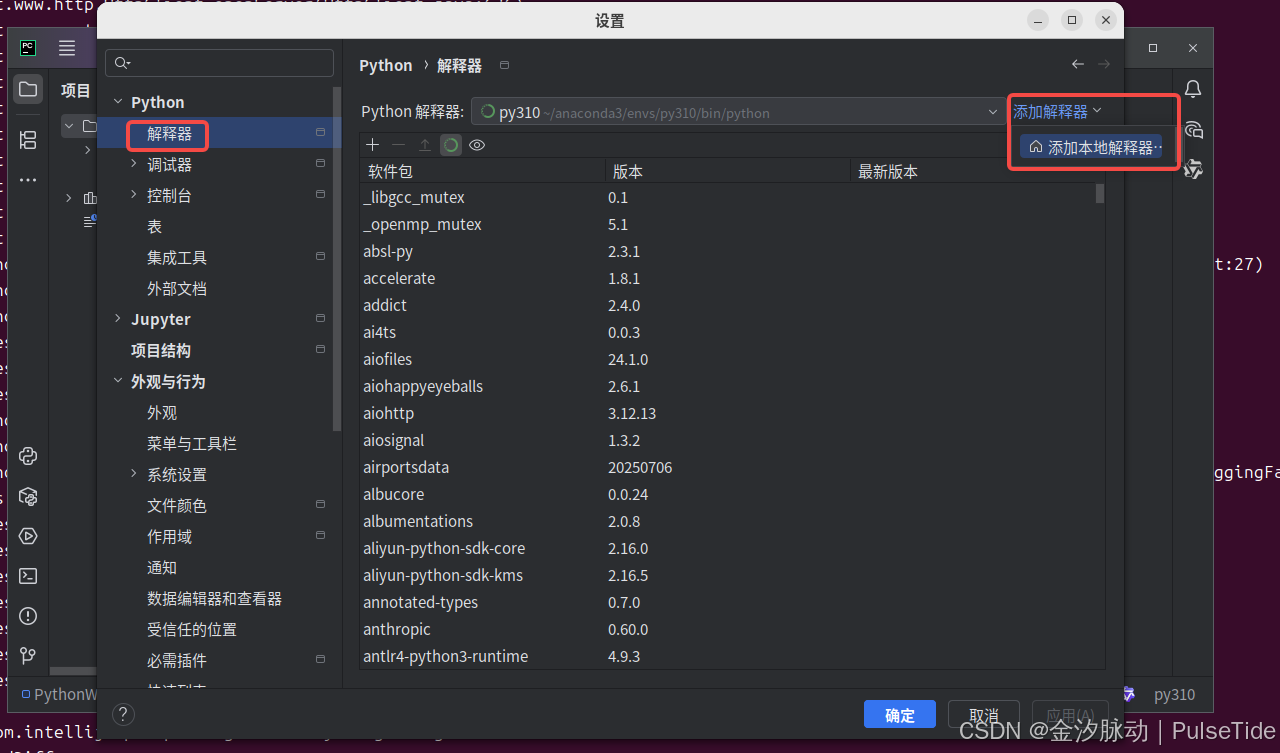Screen dimensions: 1280x753
Task: Click the 确定 button
Action: (900, 715)
